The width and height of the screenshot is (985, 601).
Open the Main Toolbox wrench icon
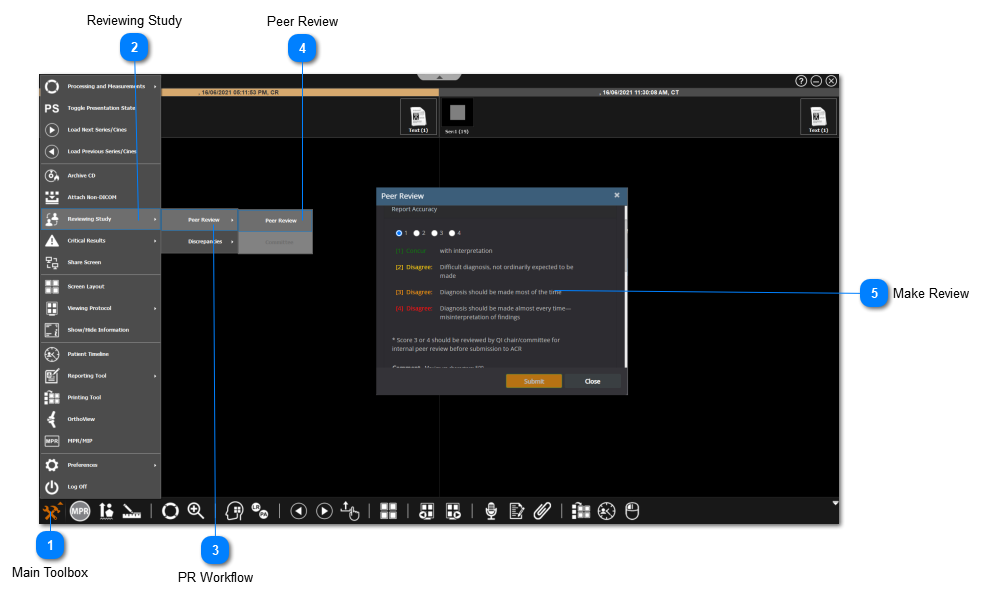[x=52, y=511]
